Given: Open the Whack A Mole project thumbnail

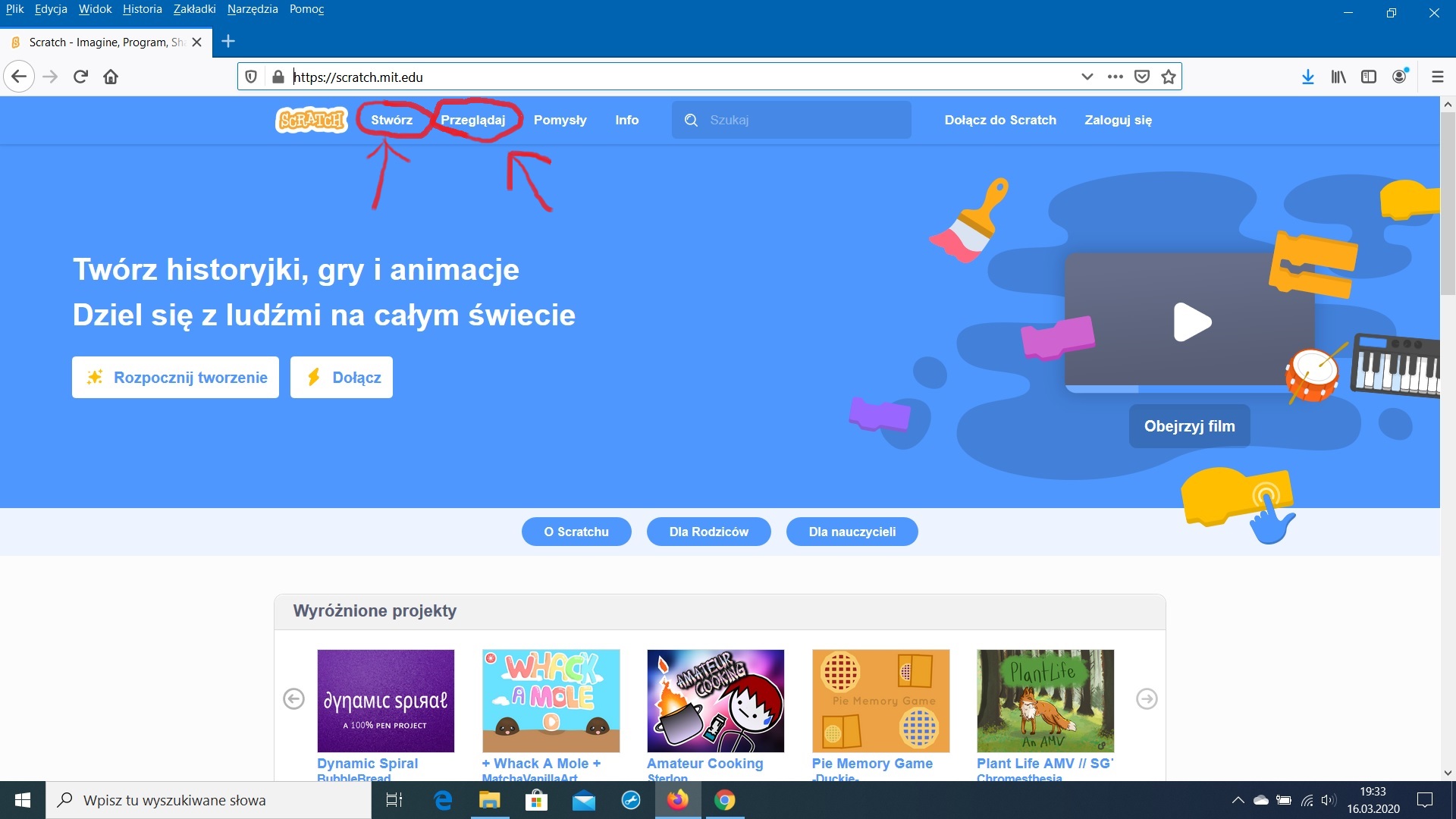Looking at the screenshot, I should [x=551, y=701].
